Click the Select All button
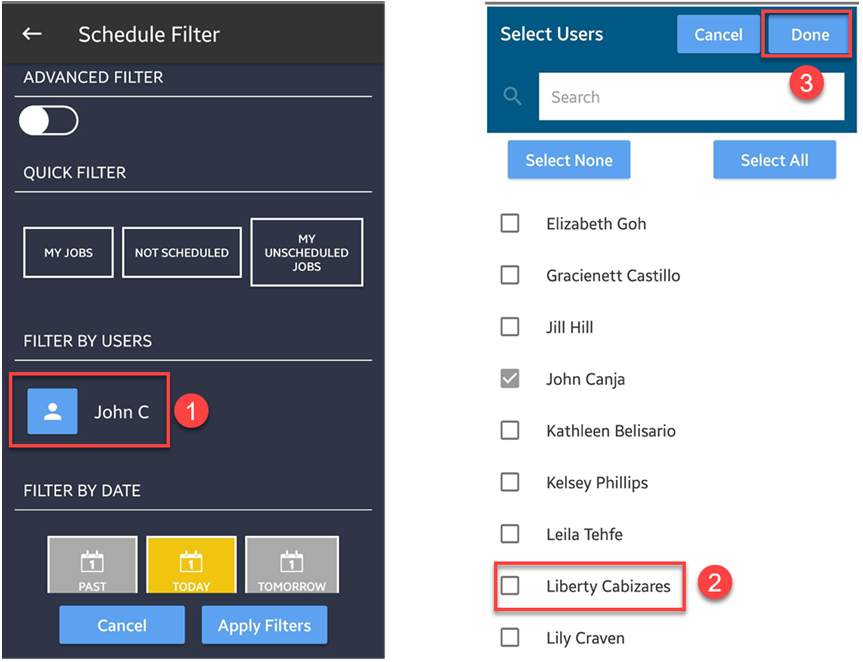The image size is (863, 662). point(774,160)
